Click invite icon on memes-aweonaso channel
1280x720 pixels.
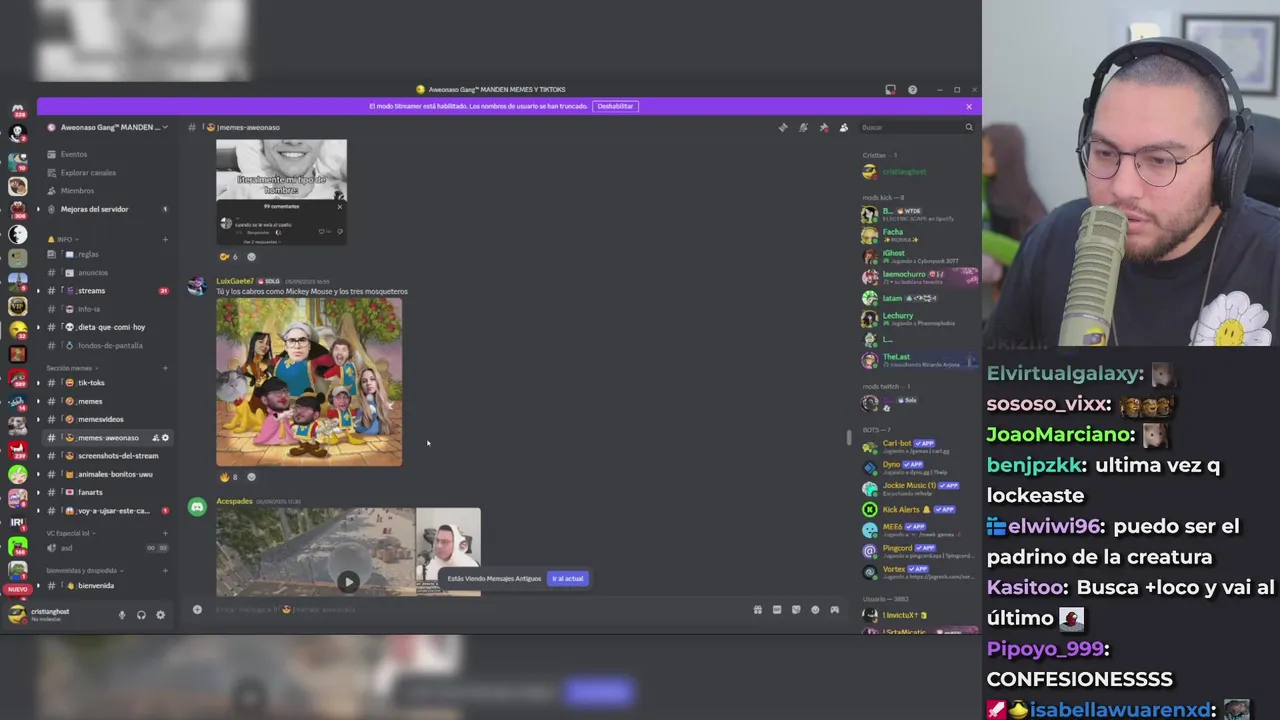pos(155,438)
